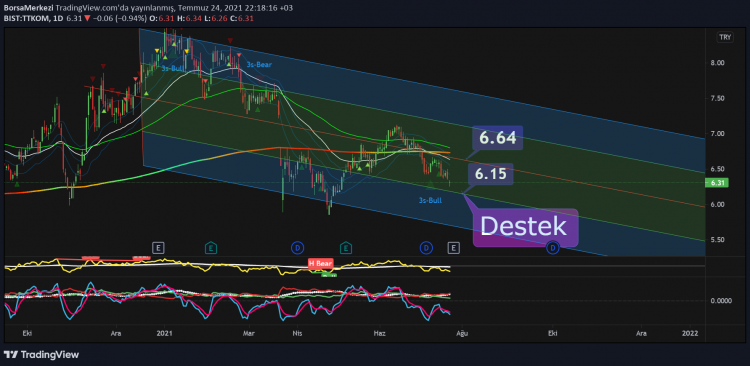The width and height of the screenshot is (750, 366).
Task: Select the purple Destek callout
Action: pyautogui.click(x=525, y=227)
